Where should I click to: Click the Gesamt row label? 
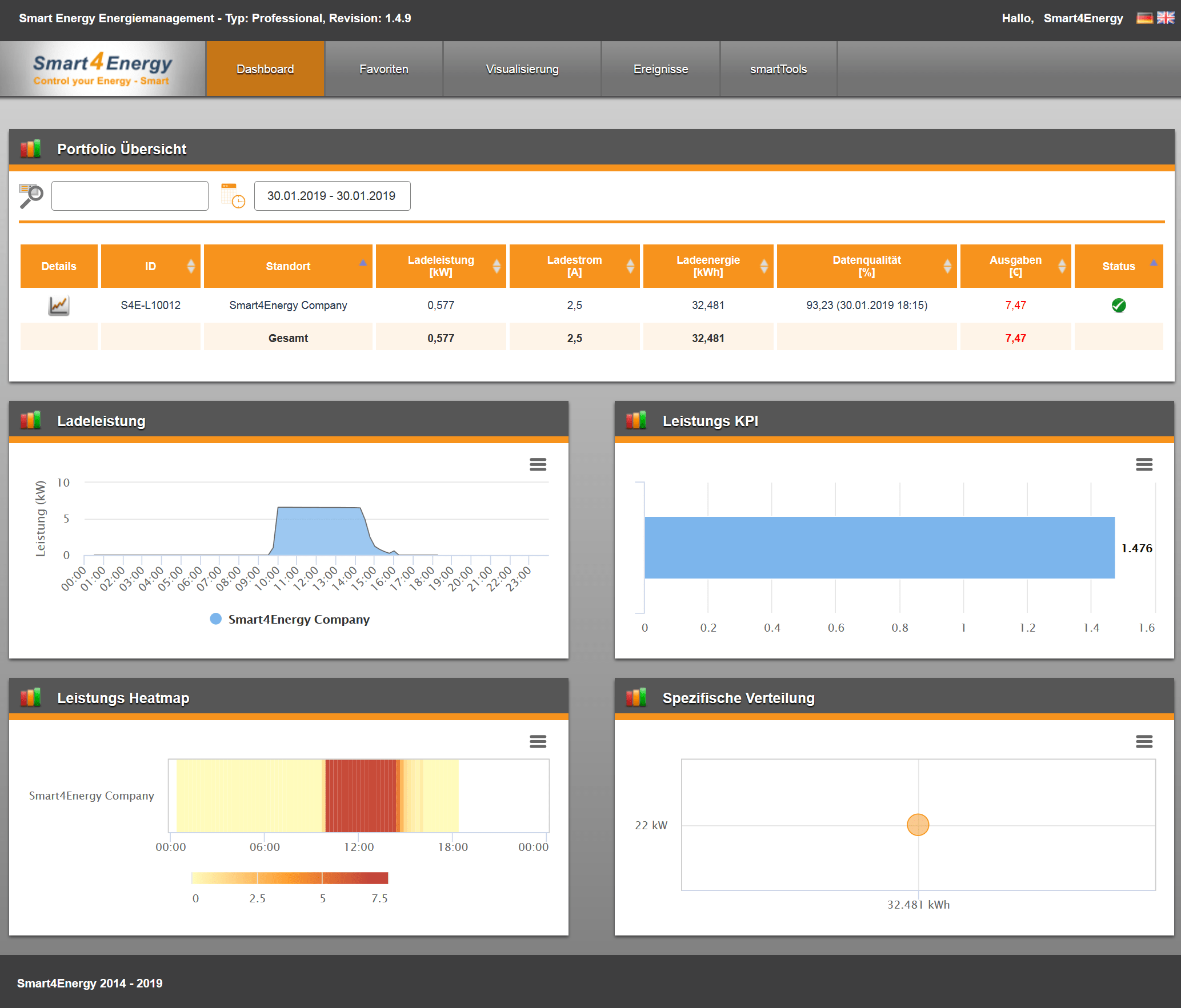pyautogui.click(x=288, y=338)
